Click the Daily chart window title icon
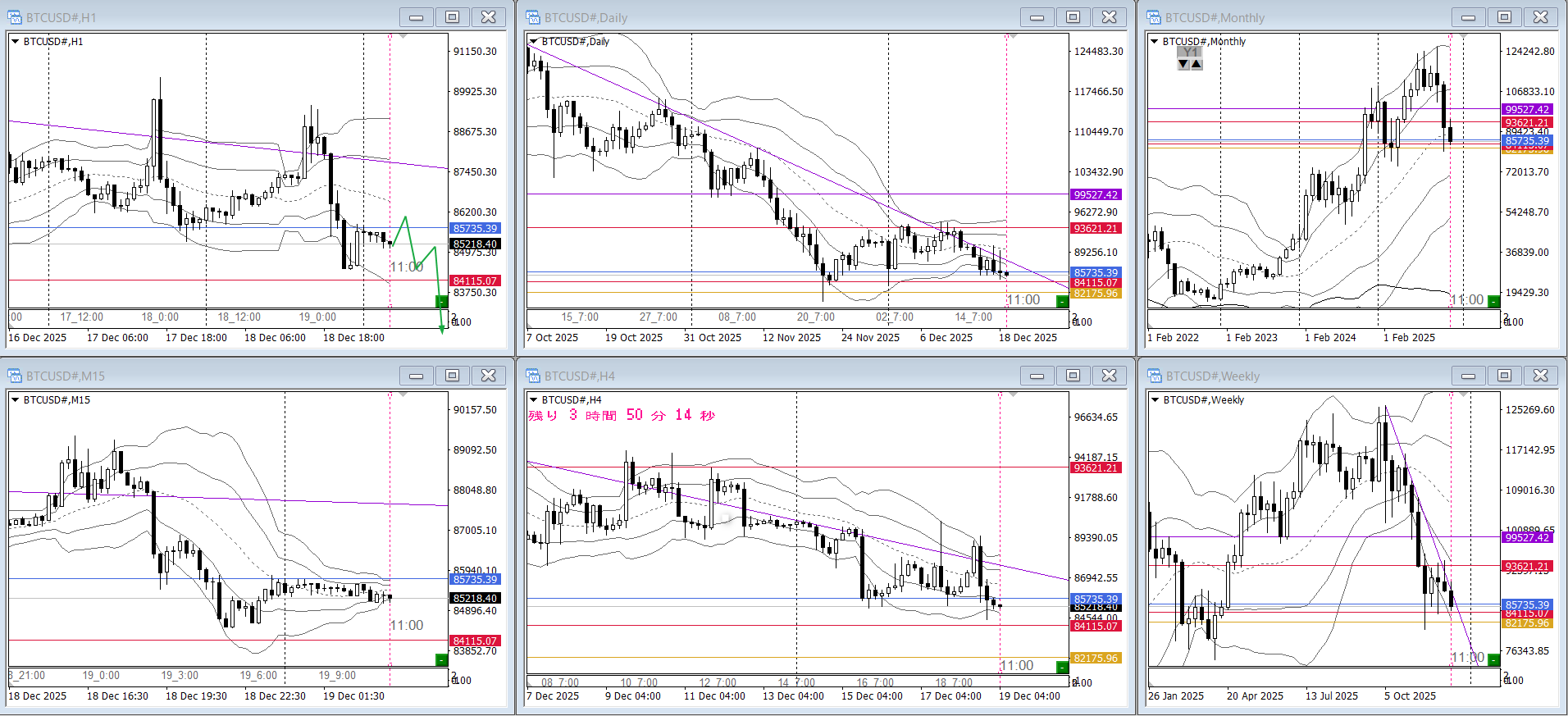Viewport: 1568px width, 716px height. coord(533,17)
